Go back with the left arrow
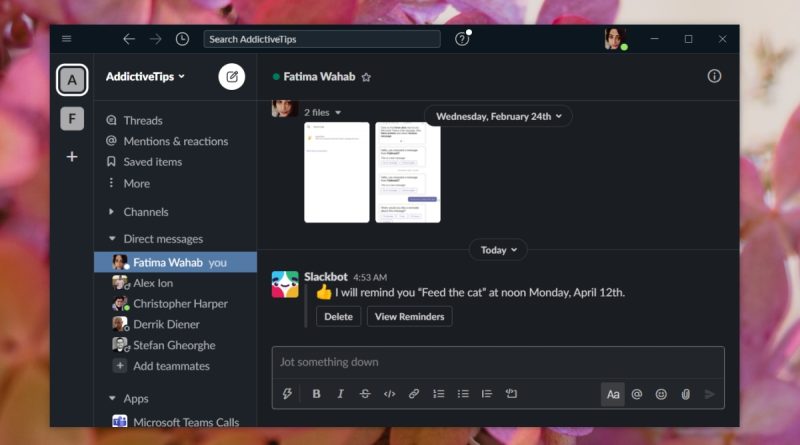The height and width of the screenshot is (445, 800). tap(129, 39)
